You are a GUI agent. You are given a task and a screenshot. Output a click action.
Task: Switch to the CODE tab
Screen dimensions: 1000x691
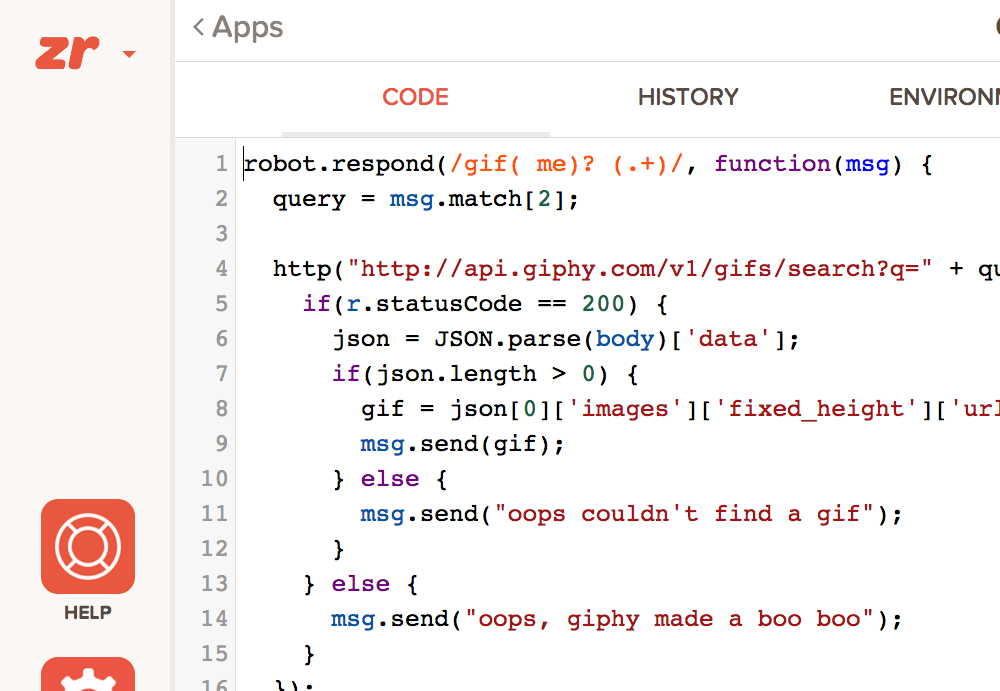tap(415, 97)
